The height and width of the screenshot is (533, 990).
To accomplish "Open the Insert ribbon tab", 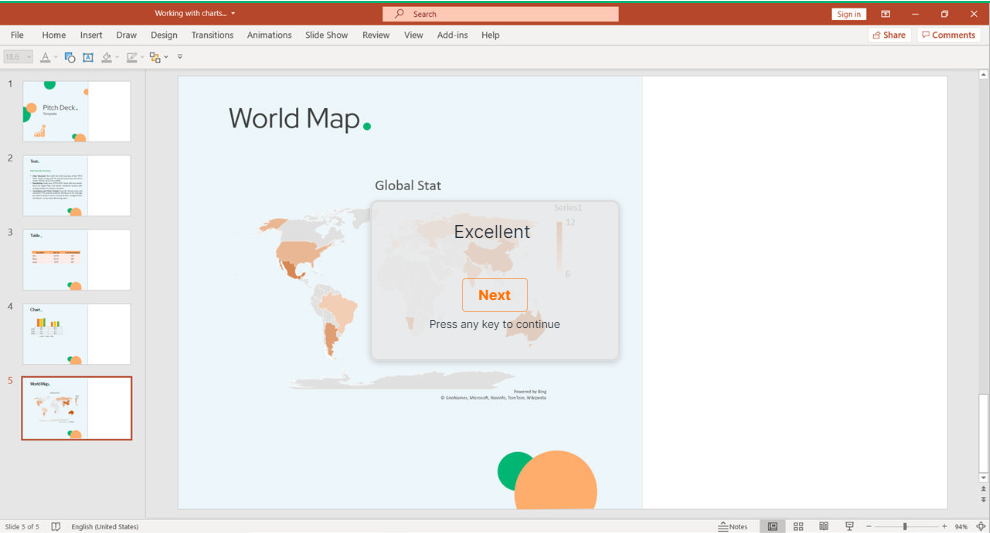I will point(91,35).
